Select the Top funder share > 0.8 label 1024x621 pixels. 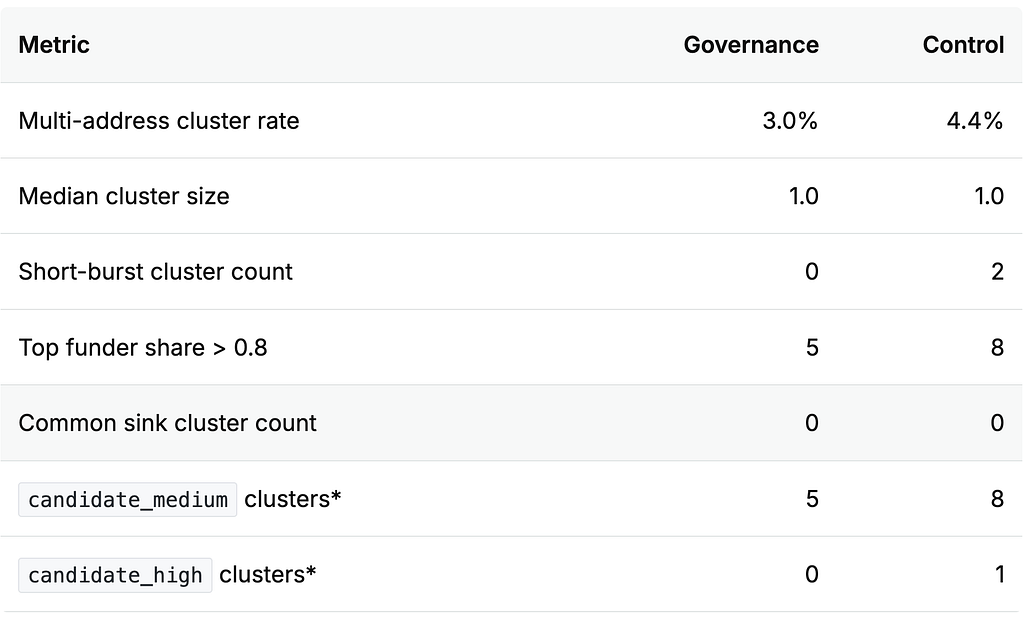click(143, 348)
